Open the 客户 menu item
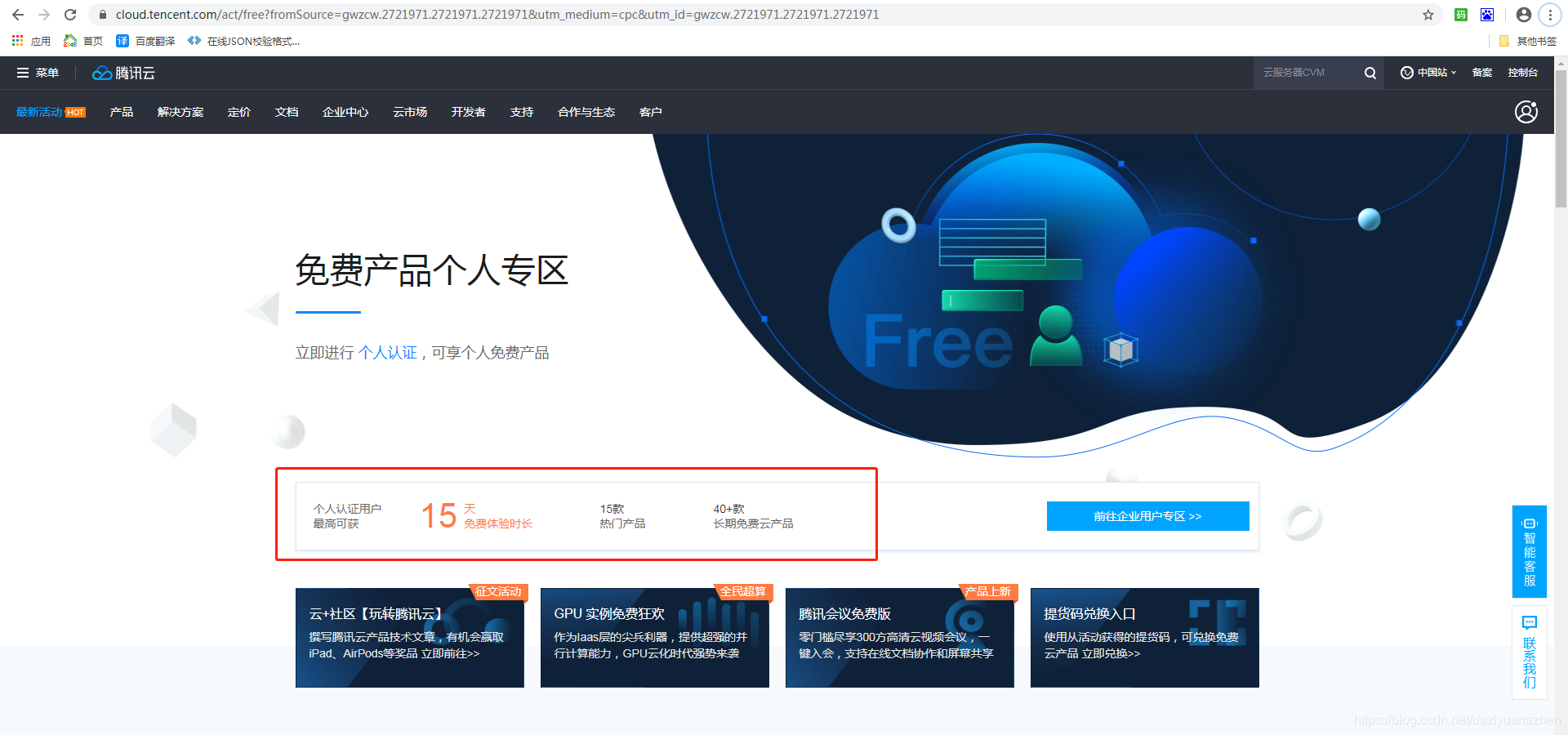Image resolution: width=1568 pixels, height=735 pixels. [x=651, y=112]
